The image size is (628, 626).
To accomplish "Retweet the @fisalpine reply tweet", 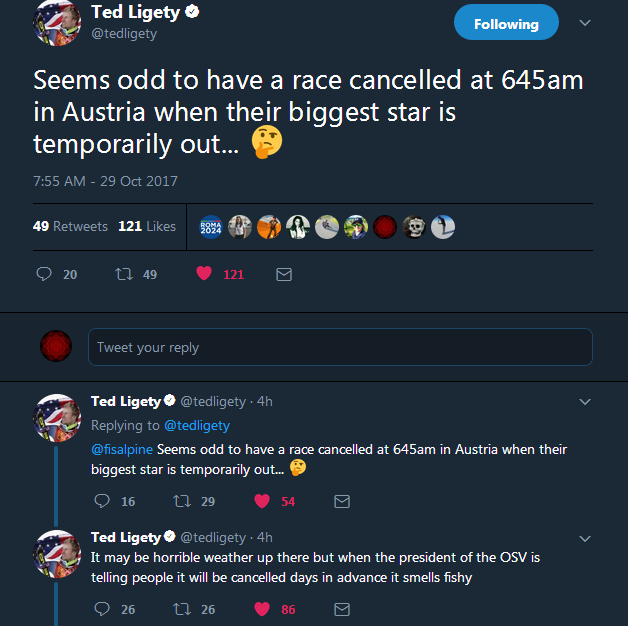I will [181, 501].
